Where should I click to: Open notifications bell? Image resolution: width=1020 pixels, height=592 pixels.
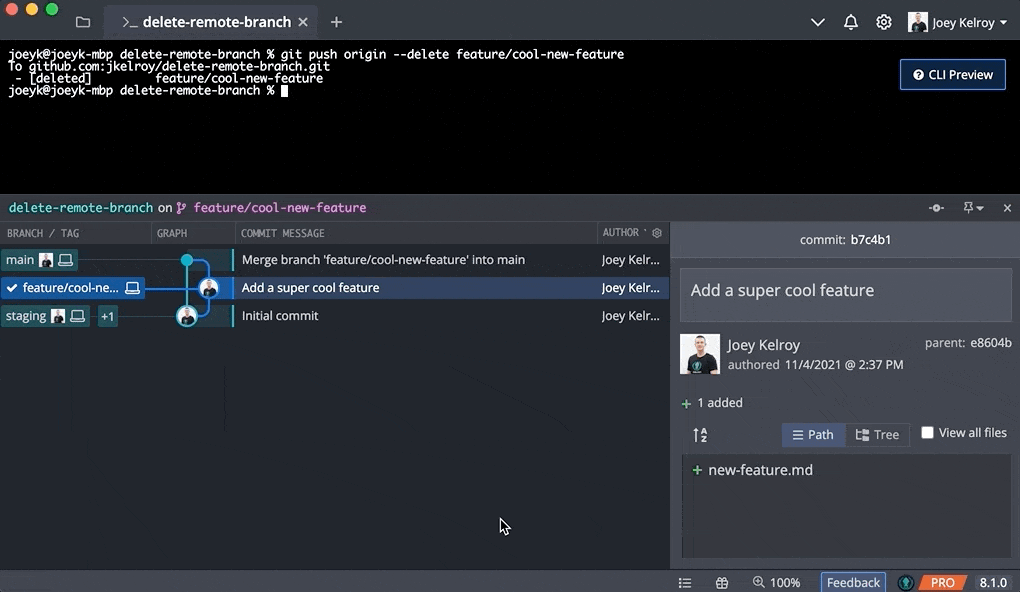point(851,22)
